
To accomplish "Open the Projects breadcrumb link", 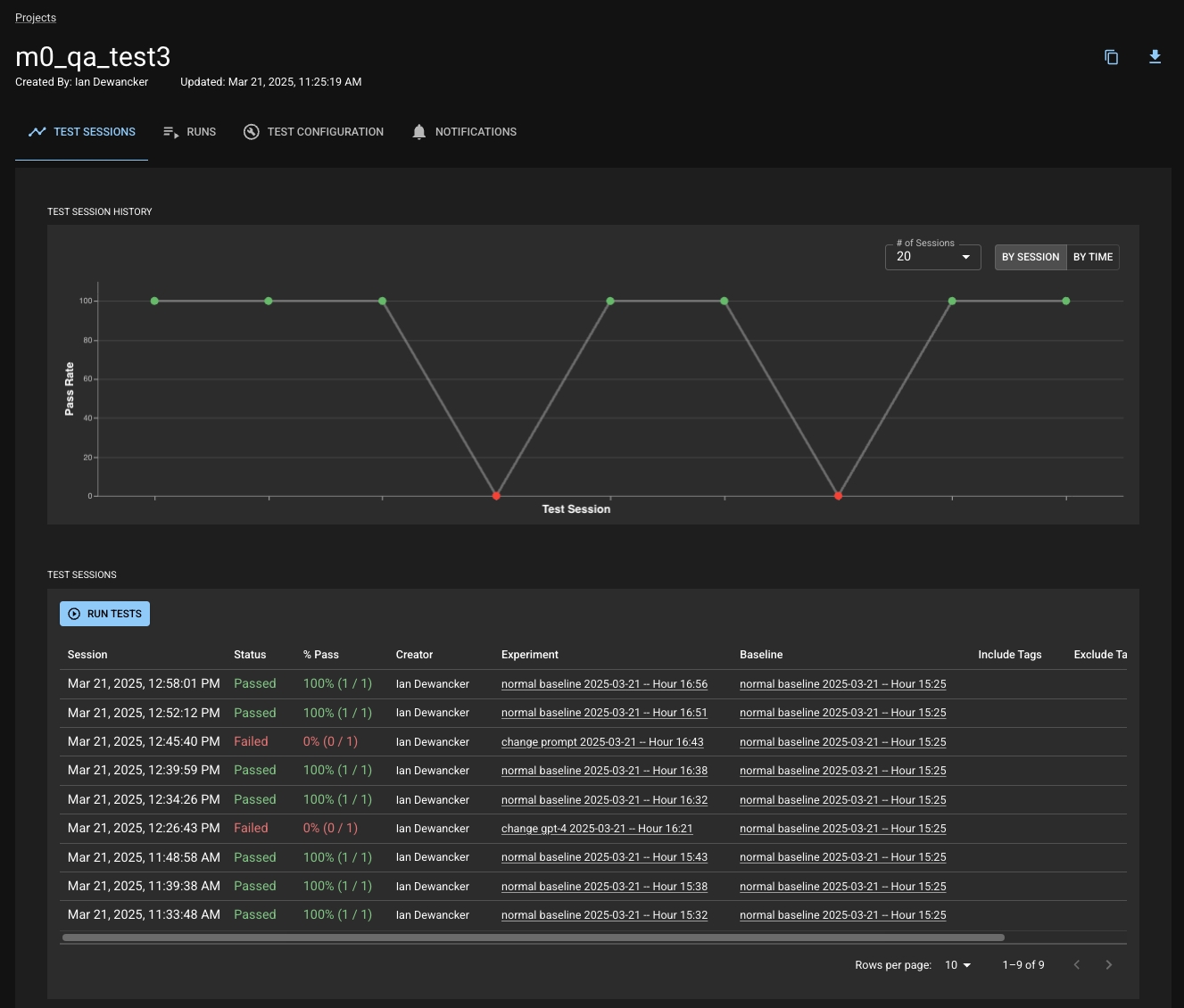I will pyautogui.click(x=36, y=18).
